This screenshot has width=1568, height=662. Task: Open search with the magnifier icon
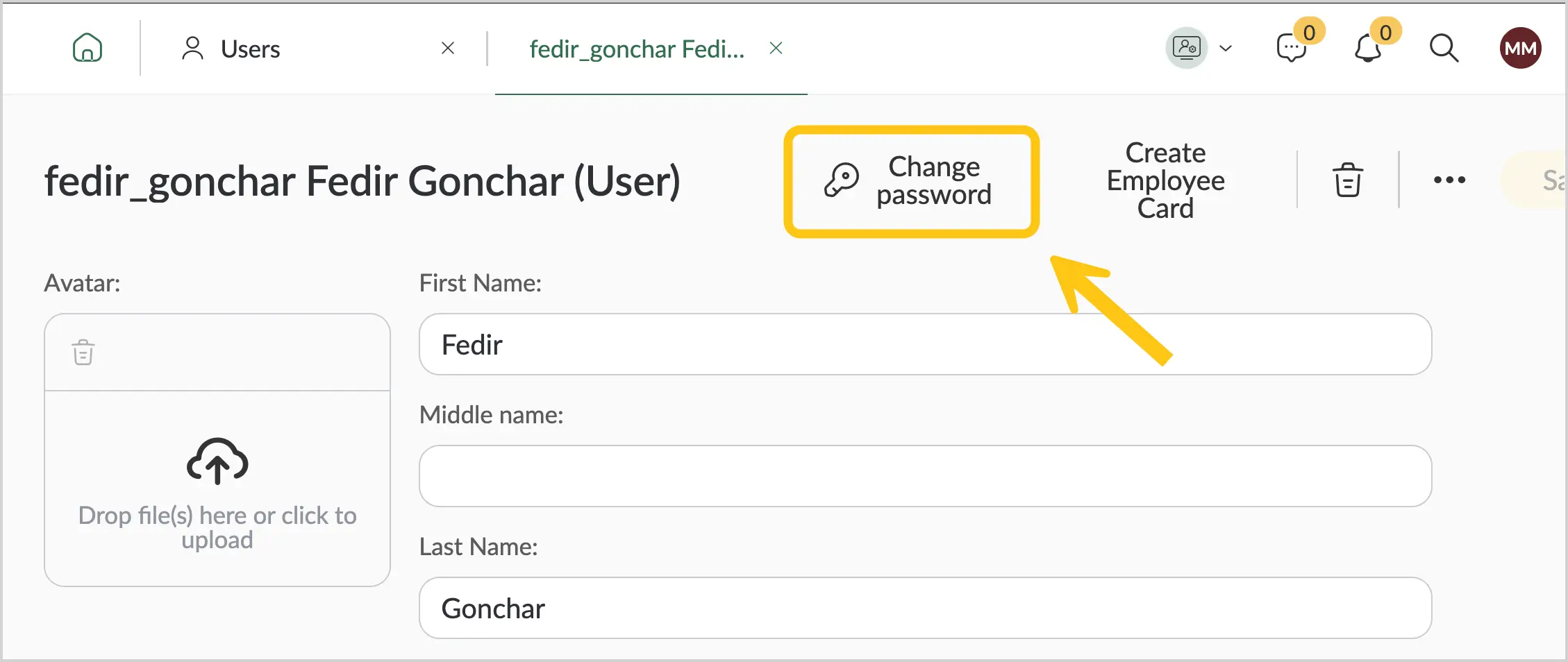pos(1444,48)
